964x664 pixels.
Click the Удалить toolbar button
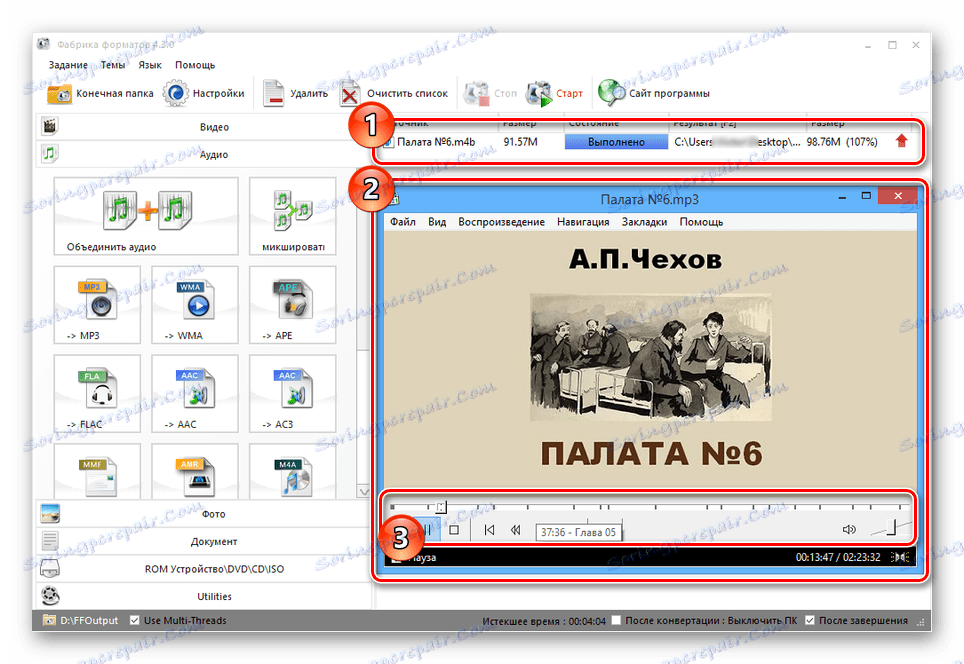tap(295, 93)
